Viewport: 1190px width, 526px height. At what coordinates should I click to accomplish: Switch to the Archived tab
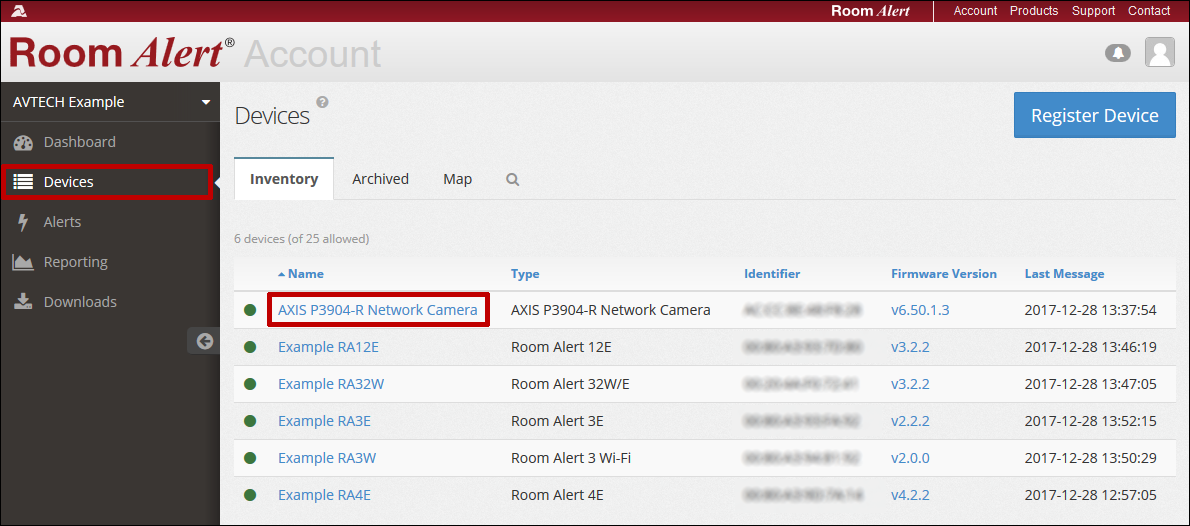380,179
